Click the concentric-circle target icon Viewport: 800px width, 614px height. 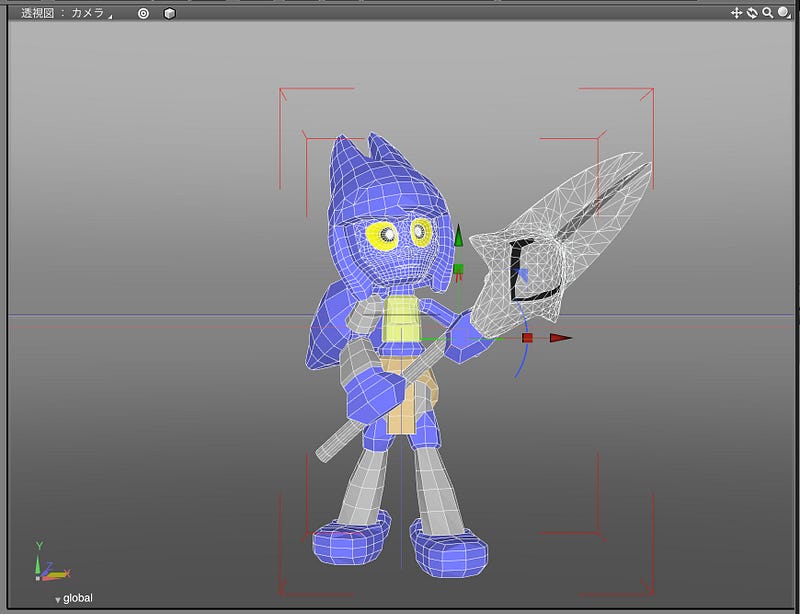click(x=143, y=14)
